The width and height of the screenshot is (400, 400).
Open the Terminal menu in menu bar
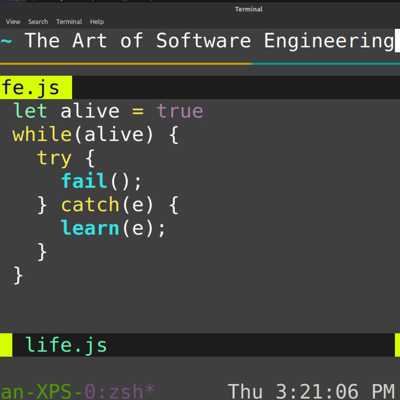[69, 22]
